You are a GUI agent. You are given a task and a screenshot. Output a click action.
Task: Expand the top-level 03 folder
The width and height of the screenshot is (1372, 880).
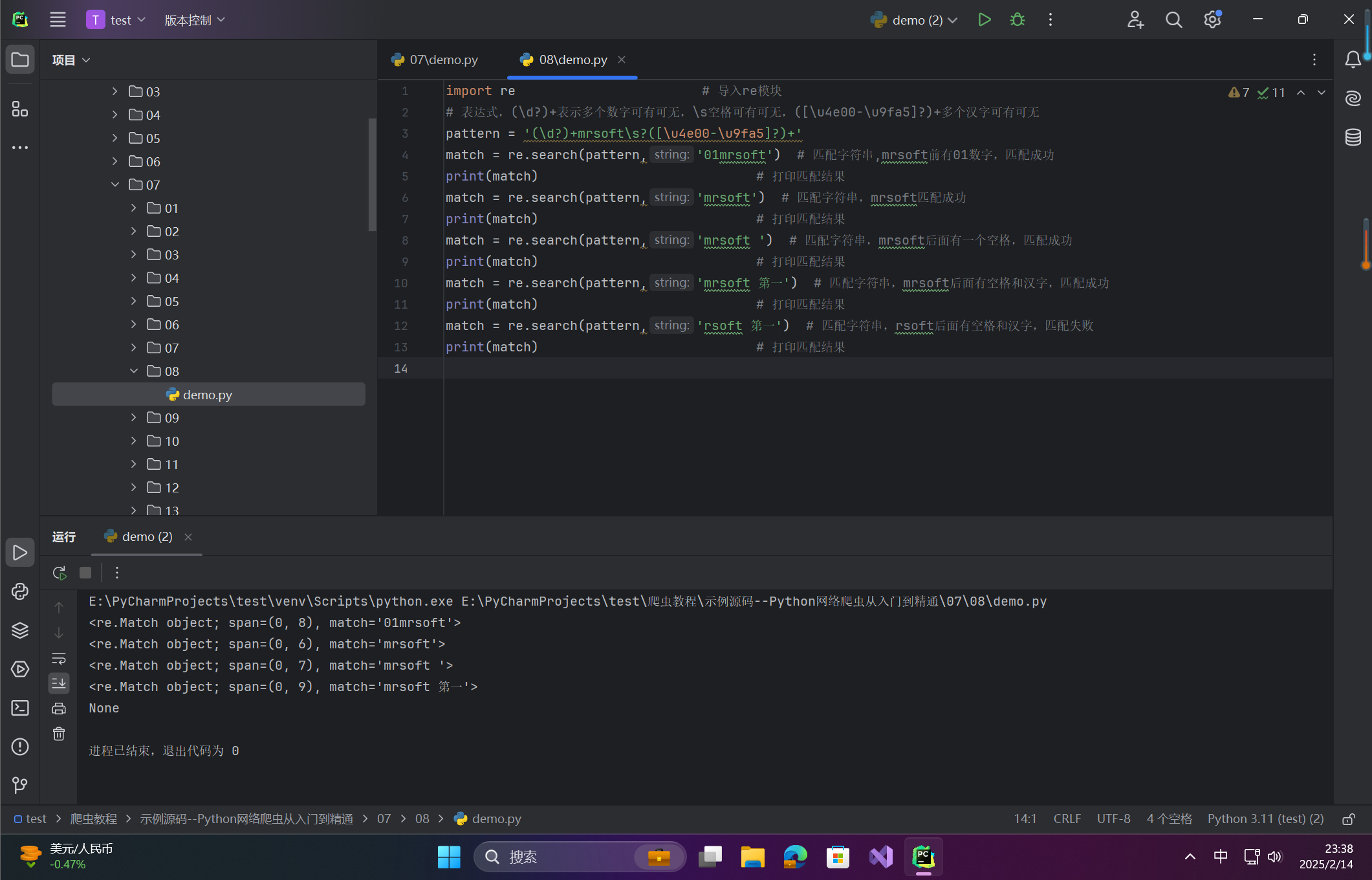[115, 91]
